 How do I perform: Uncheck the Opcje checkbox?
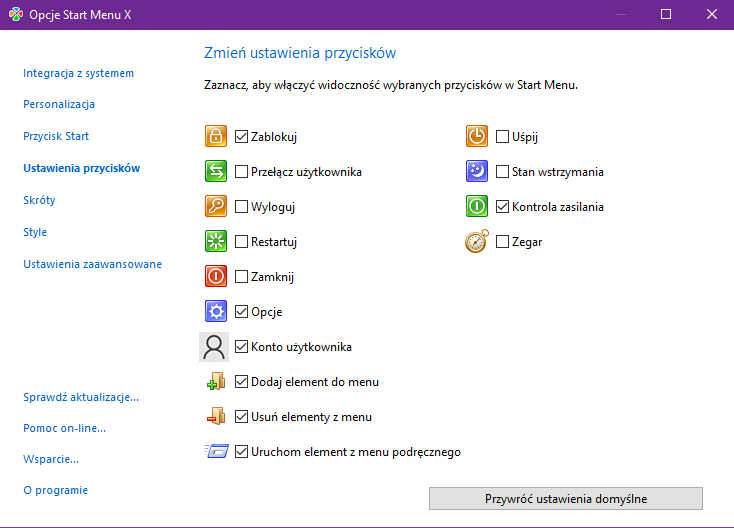241,312
